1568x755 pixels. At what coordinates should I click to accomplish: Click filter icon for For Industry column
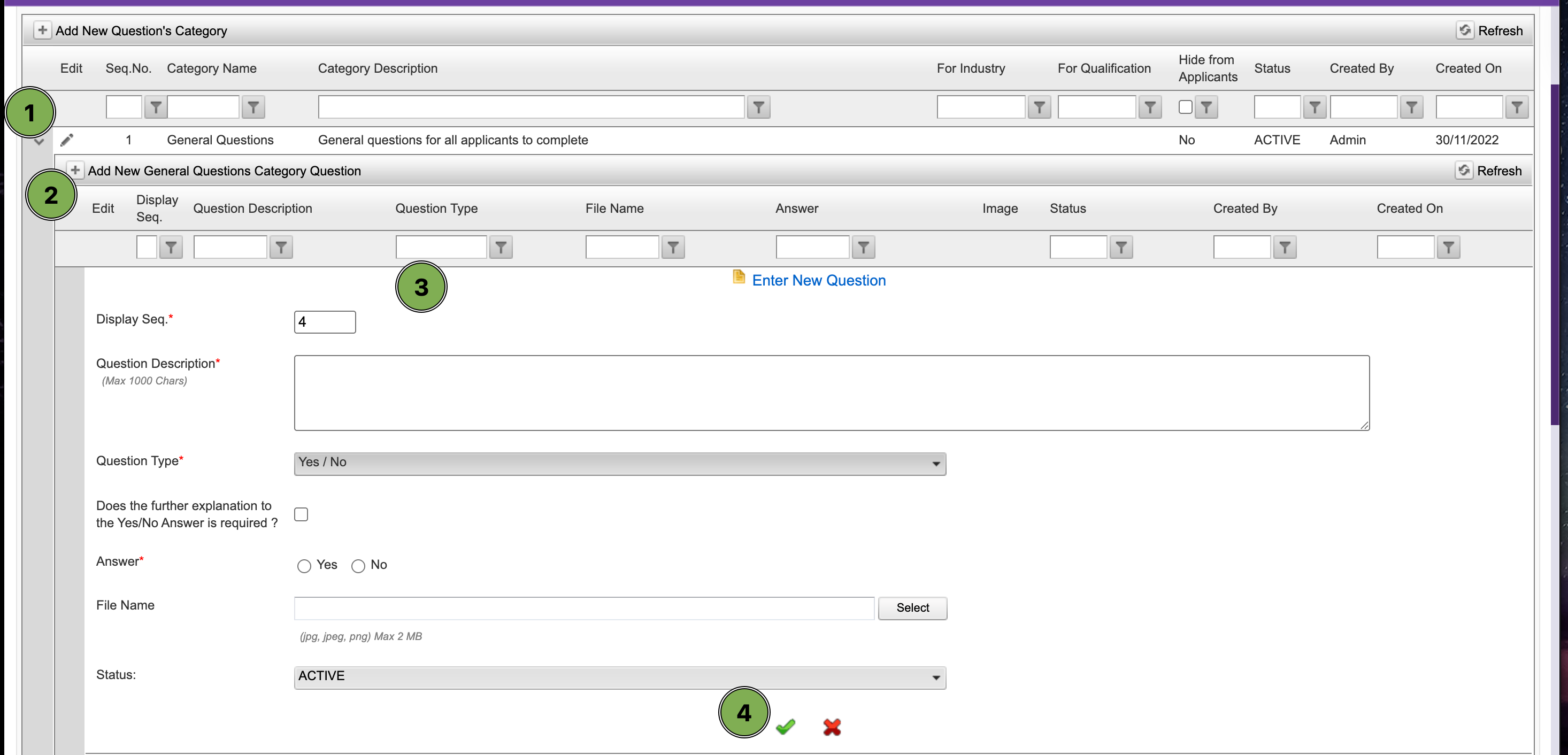[x=1040, y=107]
